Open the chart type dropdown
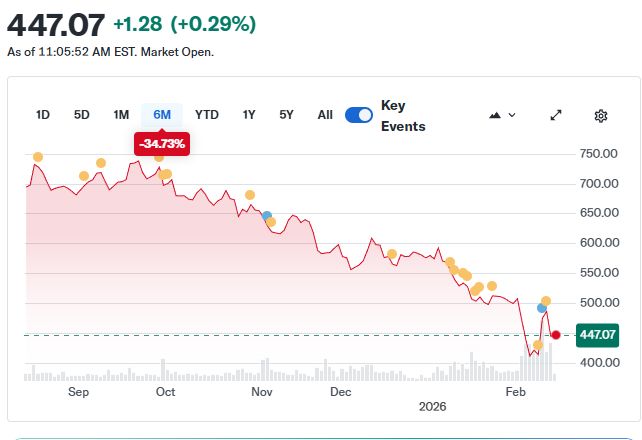 [502, 115]
